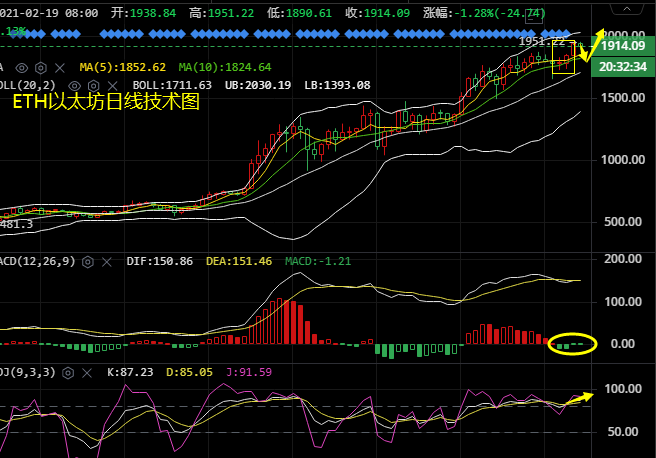Click the highlighted candlestick in the yellow box

pos(564,60)
